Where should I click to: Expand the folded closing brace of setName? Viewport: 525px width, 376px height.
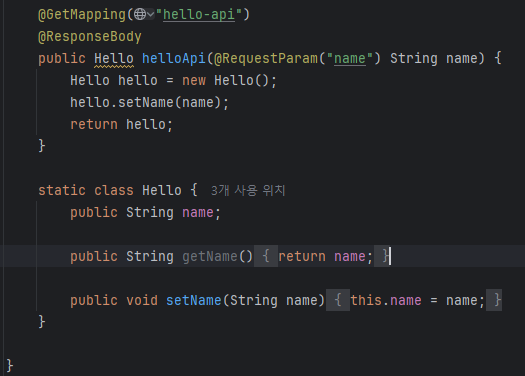pos(494,300)
